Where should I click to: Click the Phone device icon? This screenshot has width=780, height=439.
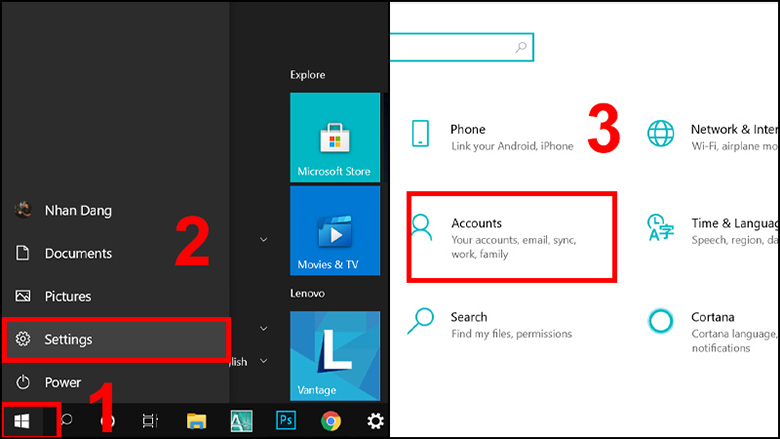(420, 134)
